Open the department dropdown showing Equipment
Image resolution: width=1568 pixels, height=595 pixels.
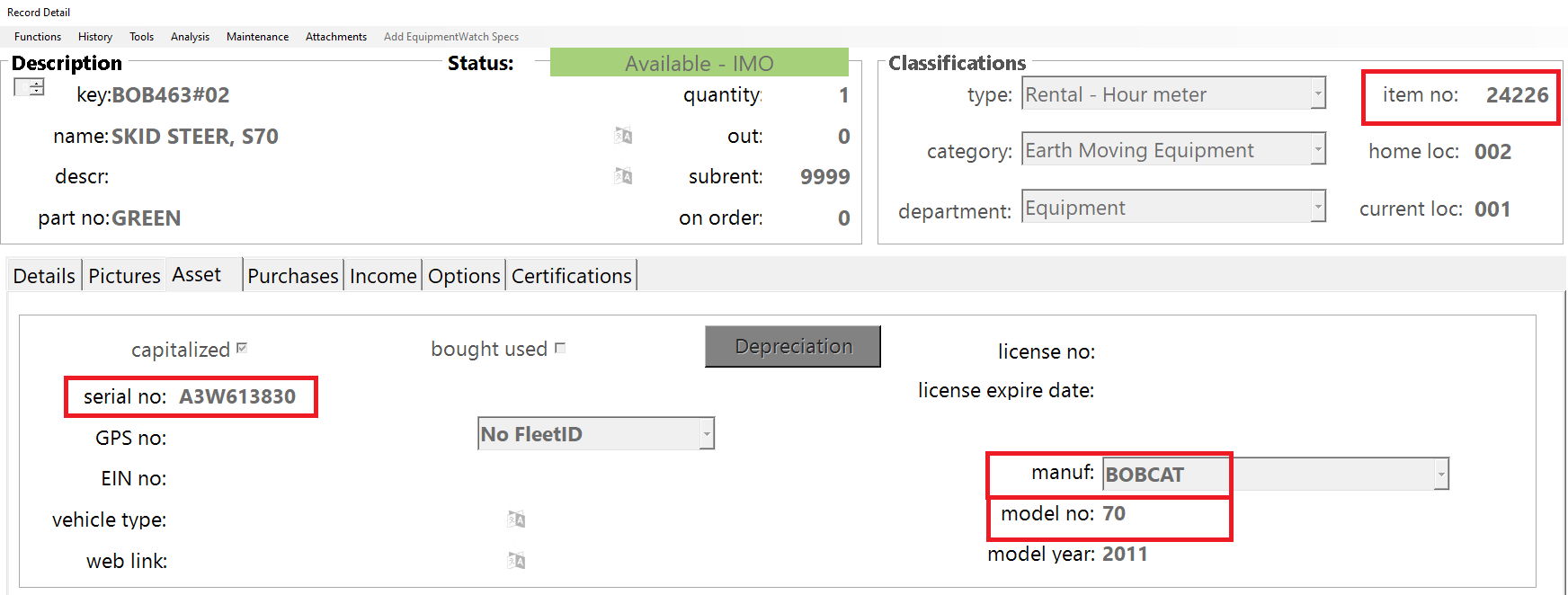[x=1318, y=207]
